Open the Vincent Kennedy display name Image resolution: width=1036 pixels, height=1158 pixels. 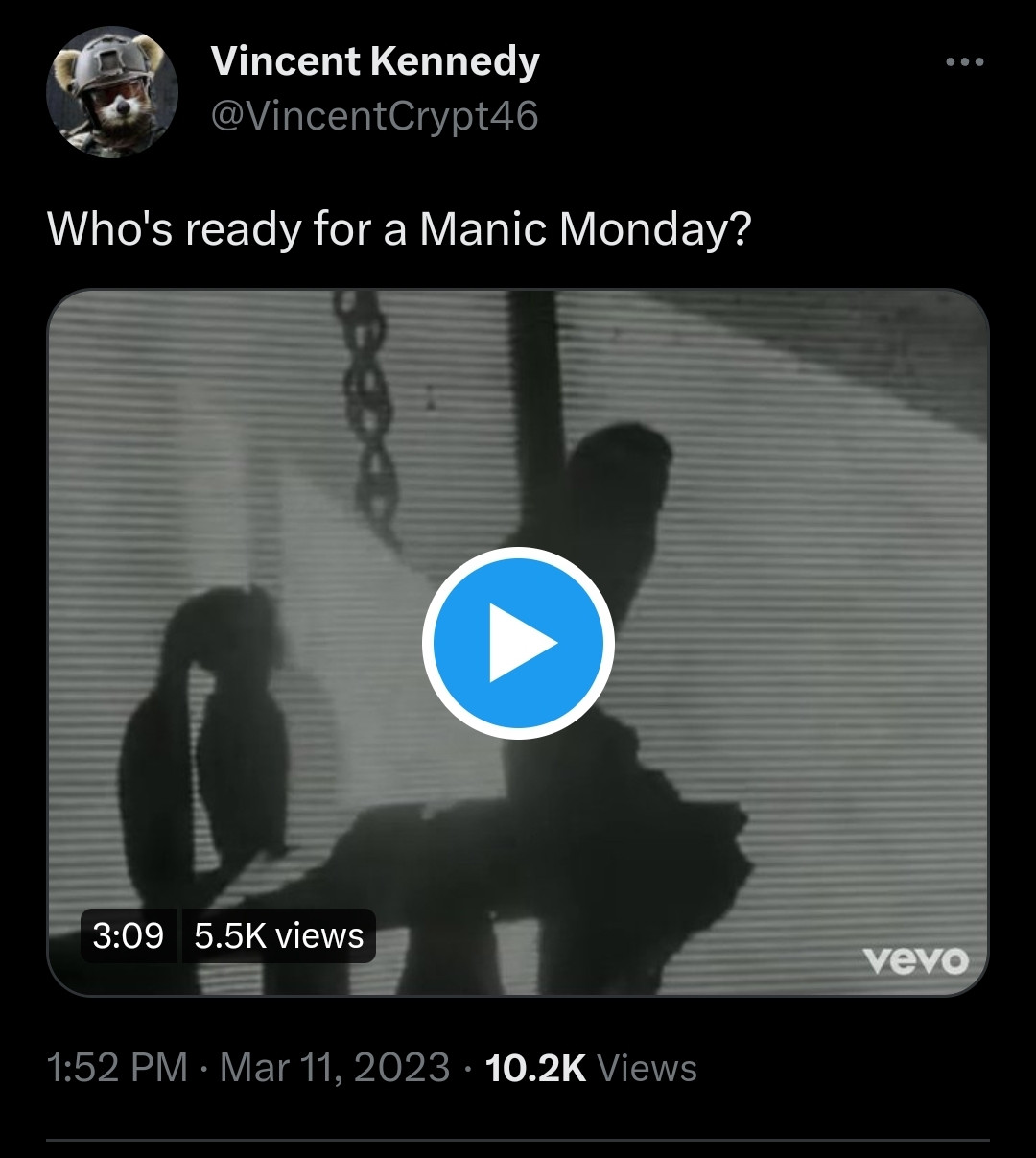coord(375,61)
